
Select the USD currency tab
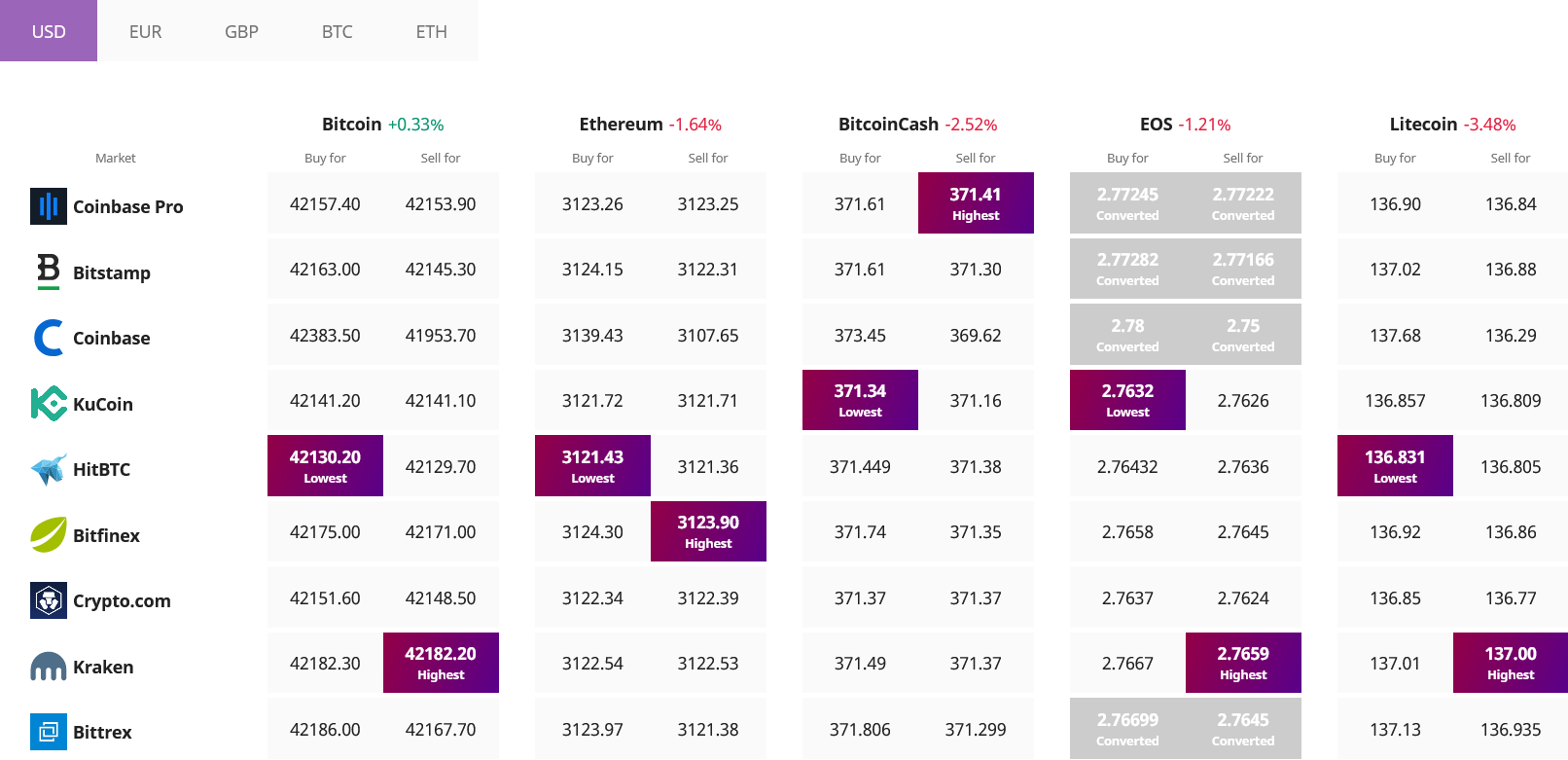(x=49, y=31)
